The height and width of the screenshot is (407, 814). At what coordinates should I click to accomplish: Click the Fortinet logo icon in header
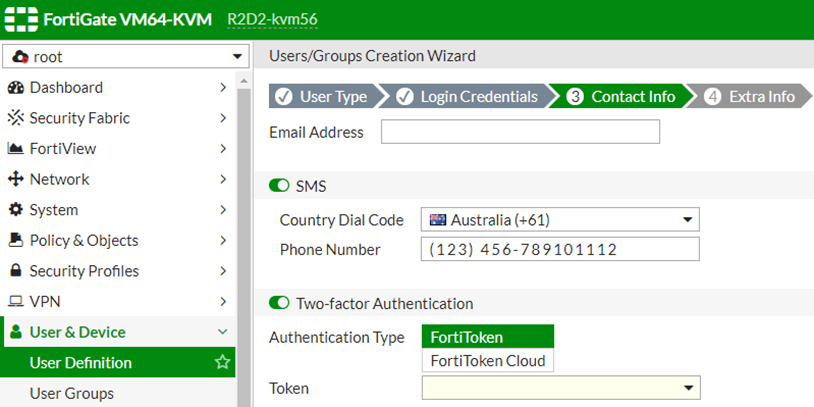(22, 19)
